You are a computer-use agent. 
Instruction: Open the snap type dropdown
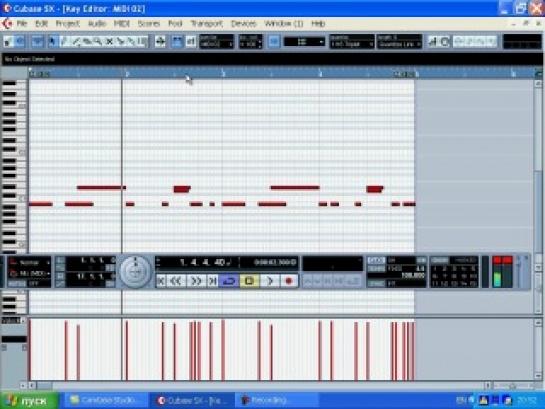click(x=304, y=42)
